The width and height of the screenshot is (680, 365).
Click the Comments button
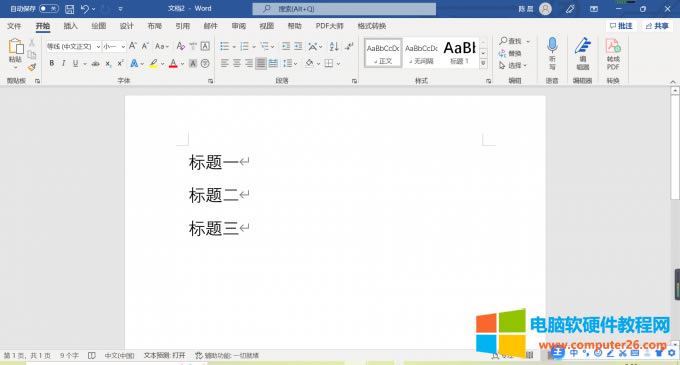621,26
